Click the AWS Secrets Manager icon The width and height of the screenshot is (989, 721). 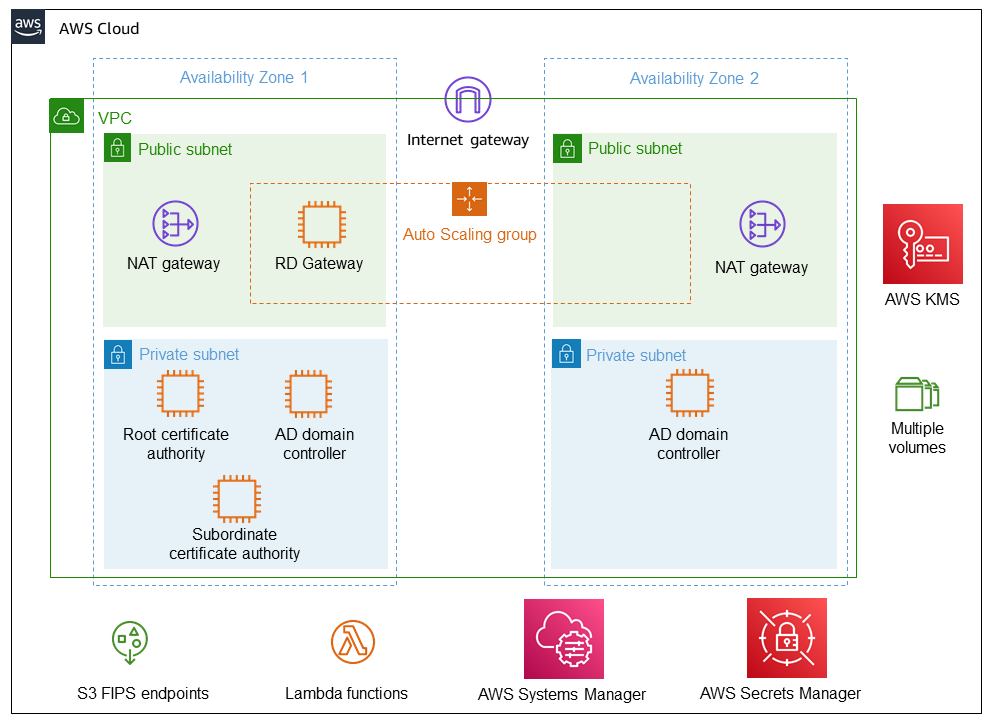click(x=787, y=638)
